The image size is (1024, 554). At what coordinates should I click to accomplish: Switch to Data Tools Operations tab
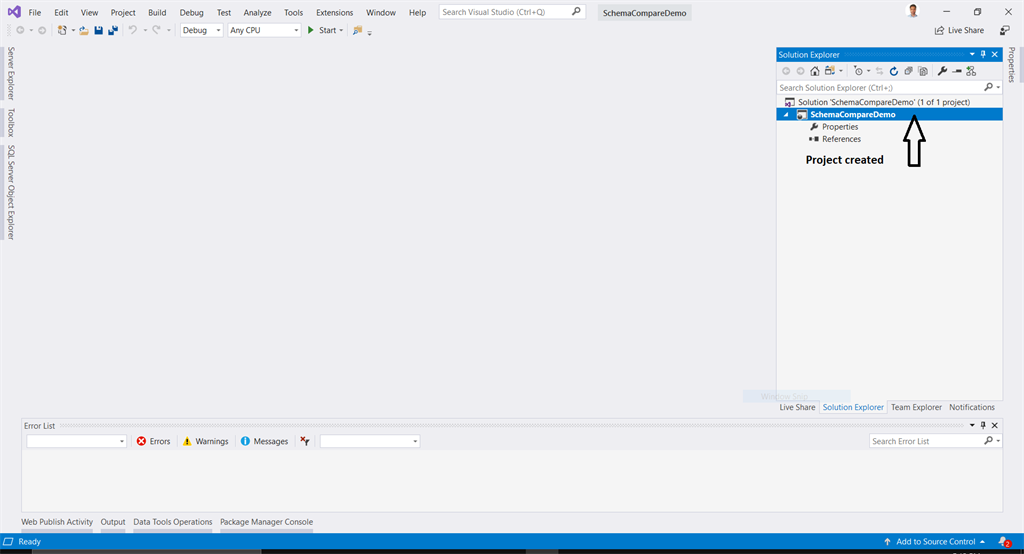pos(172,522)
